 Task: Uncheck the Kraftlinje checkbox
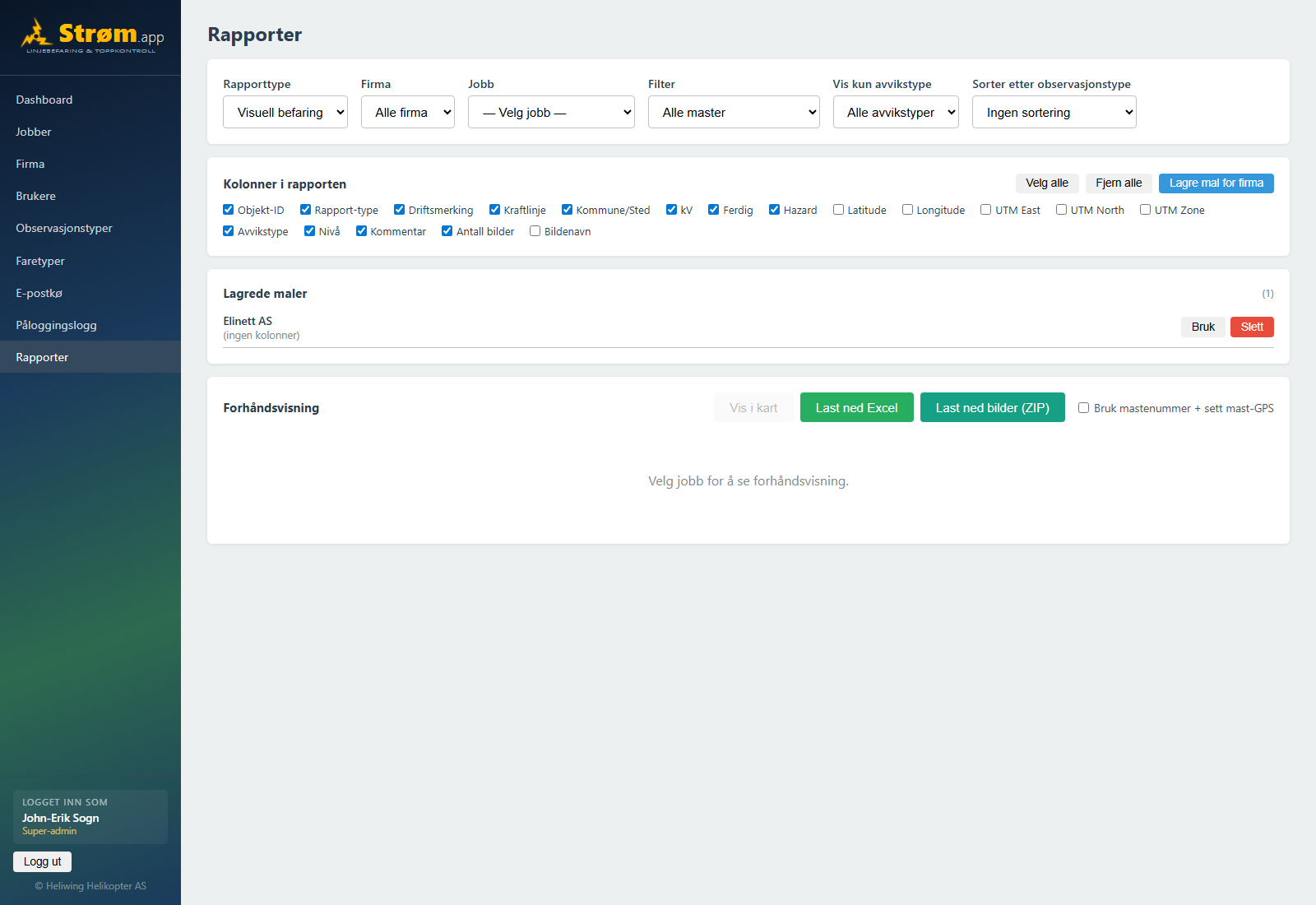pos(494,210)
